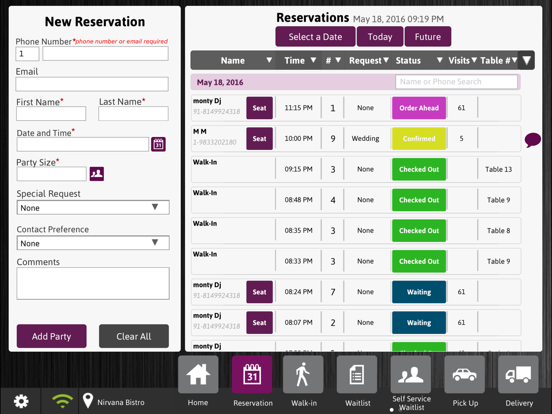Screen dimensions: 552x414
Task: Click the yellow Confirmed status badge
Action: coord(419,139)
